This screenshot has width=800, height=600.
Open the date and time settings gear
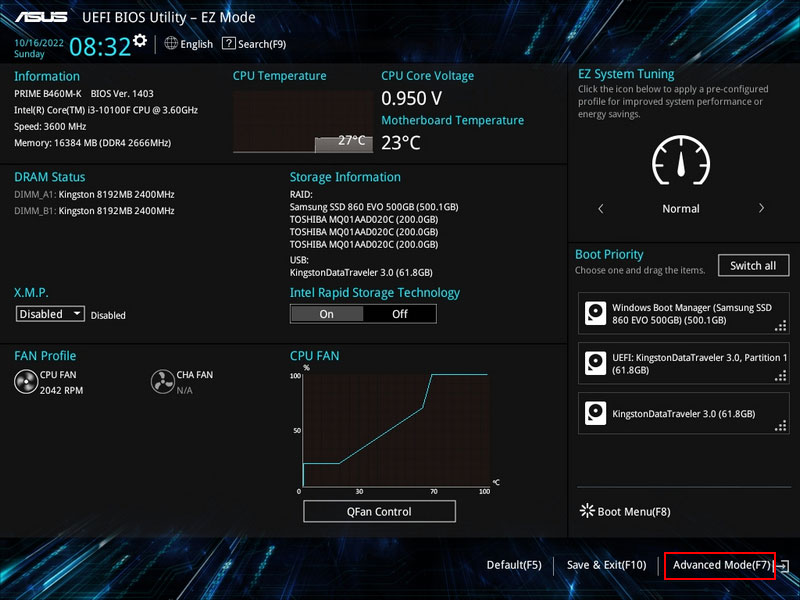tap(140, 40)
